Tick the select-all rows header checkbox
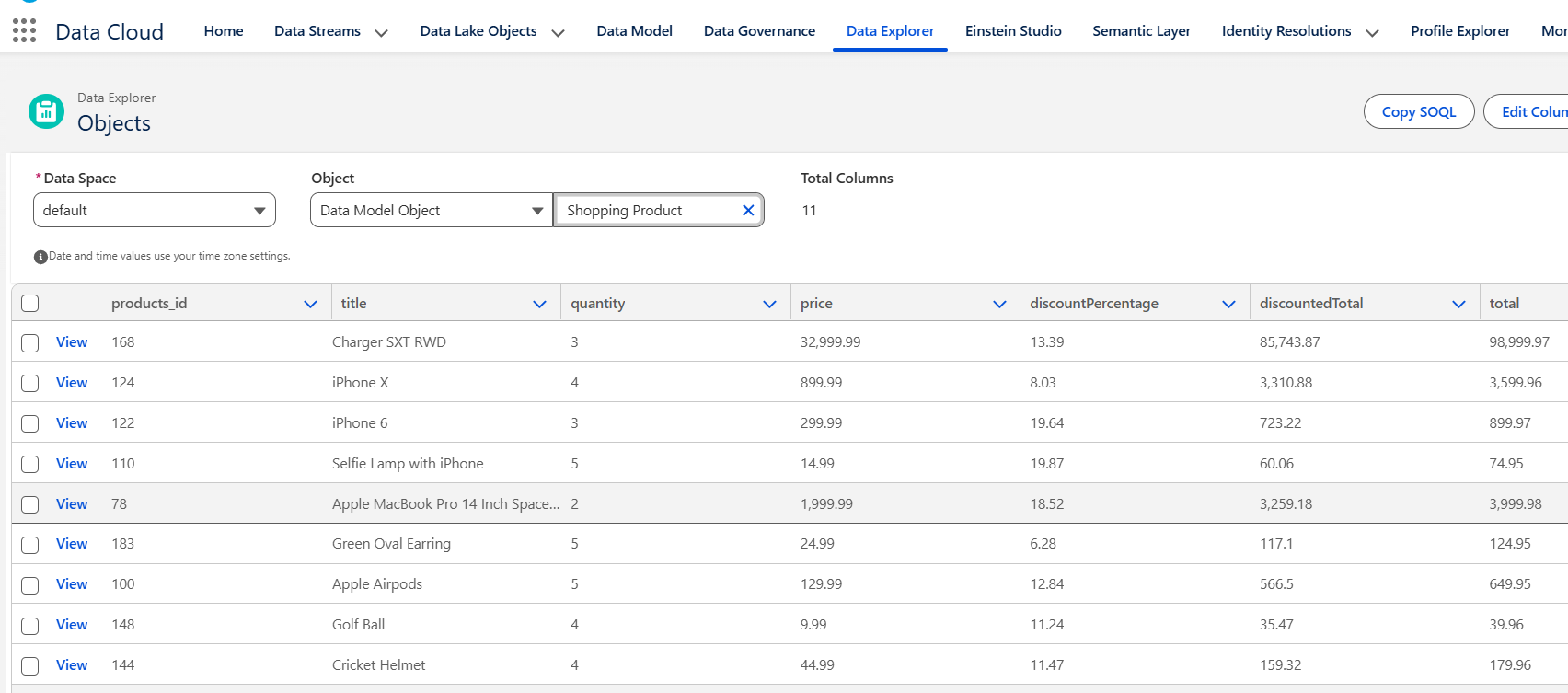The height and width of the screenshot is (693, 1568). (x=30, y=304)
